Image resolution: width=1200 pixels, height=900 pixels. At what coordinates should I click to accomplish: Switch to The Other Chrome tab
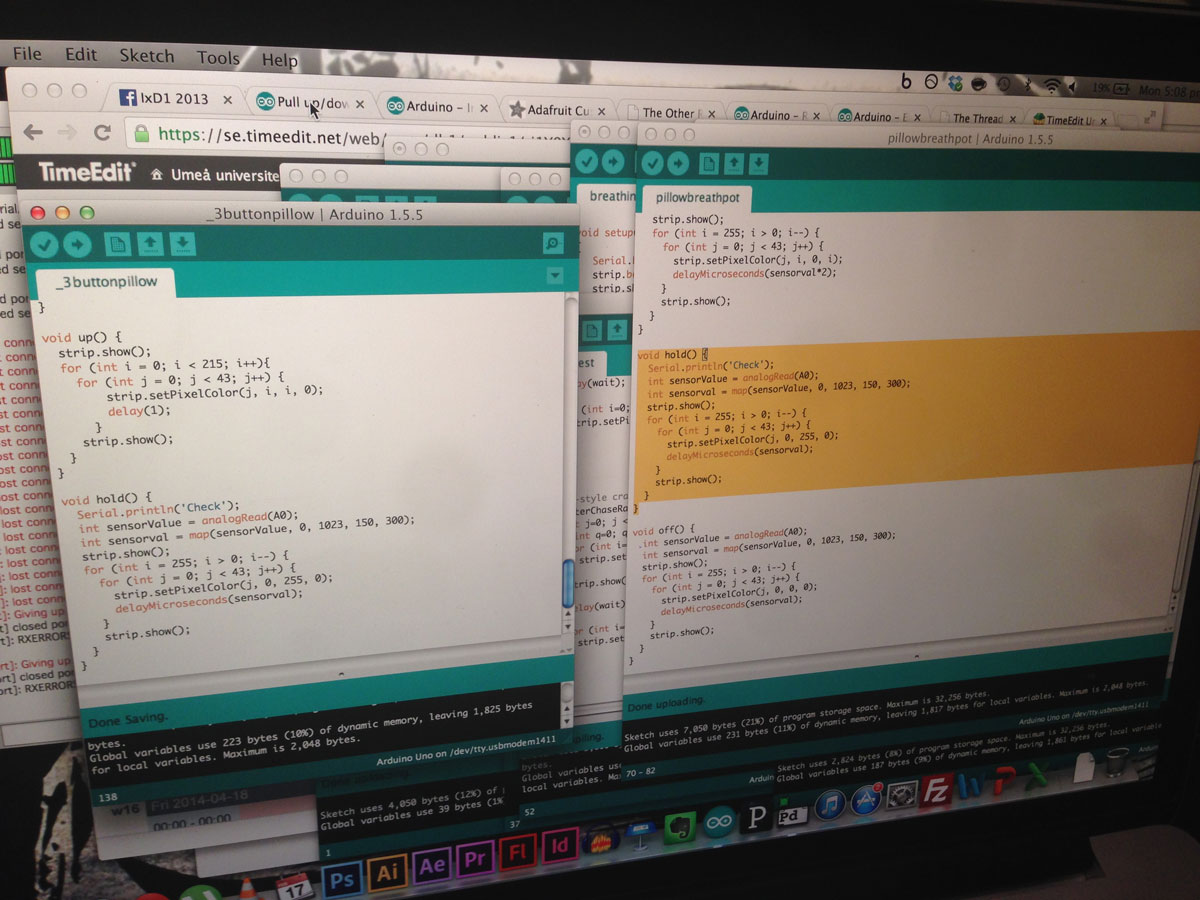[673, 113]
